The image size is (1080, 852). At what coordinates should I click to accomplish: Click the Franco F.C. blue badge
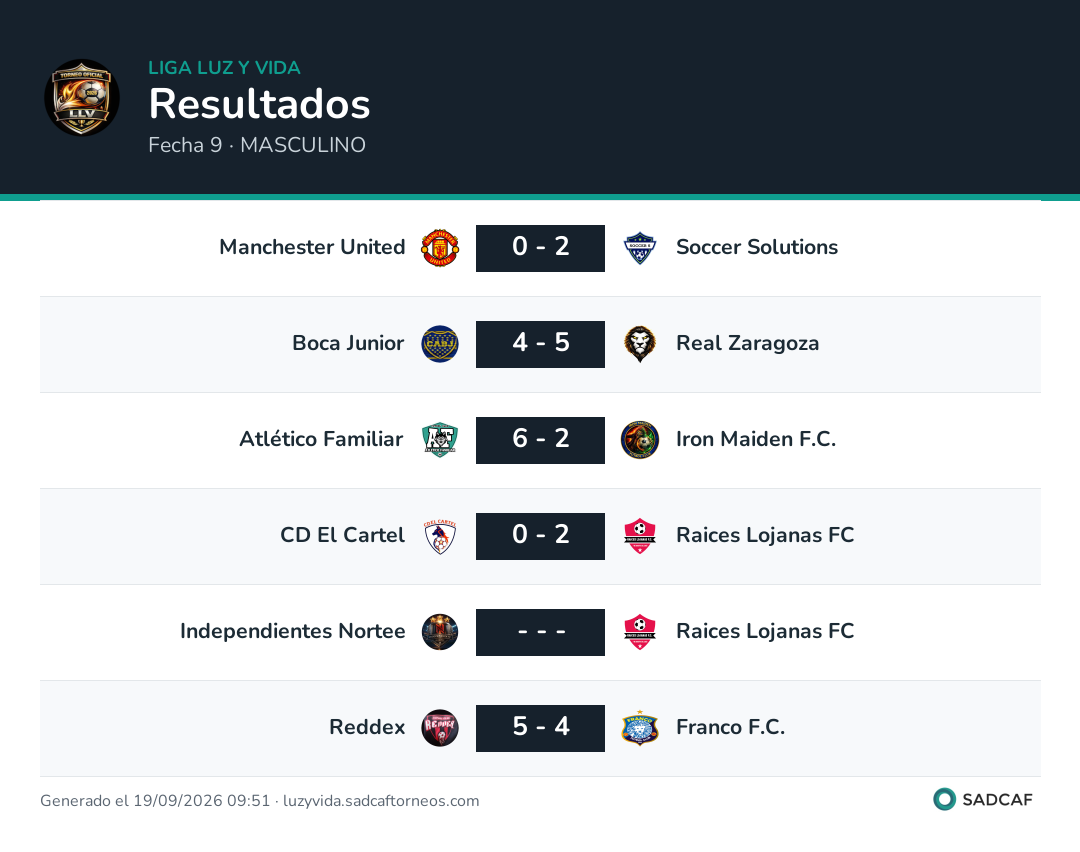pos(640,728)
